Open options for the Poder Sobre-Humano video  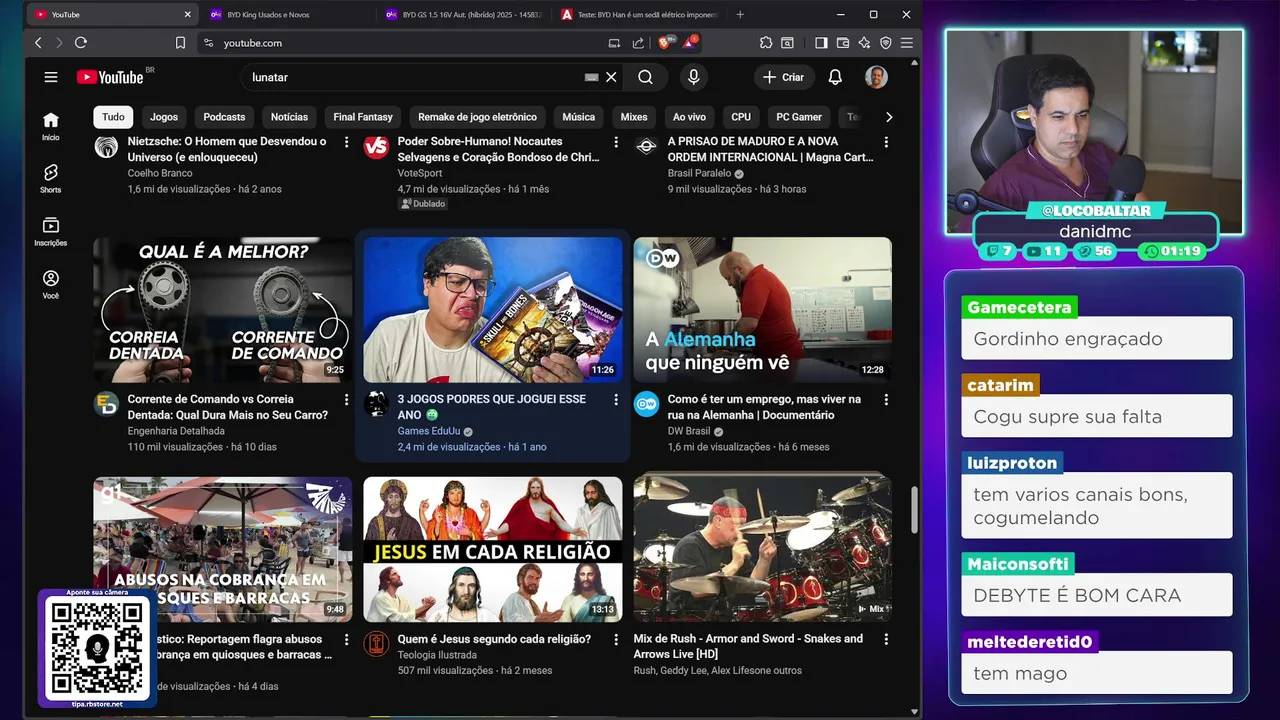[x=616, y=143]
